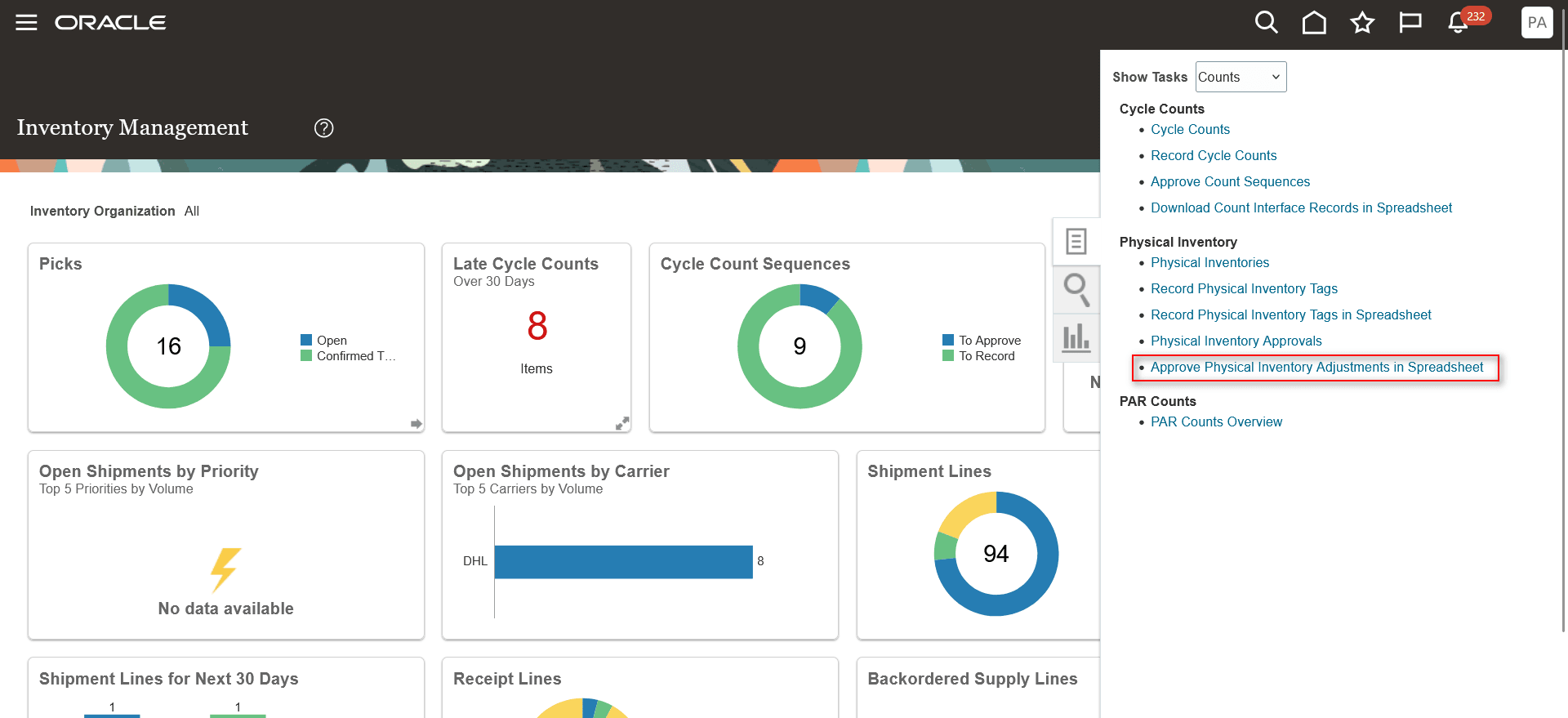The height and width of the screenshot is (718, 1568).
Task: Click the Picks donut chart showing 16
Action: click(168, 346)
